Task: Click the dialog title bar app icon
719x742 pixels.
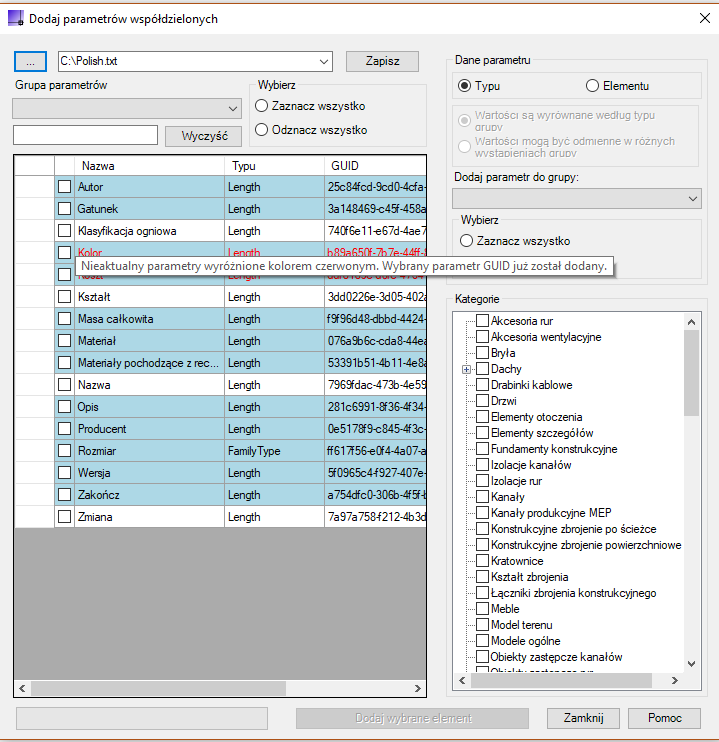Action: tap(15, 18)
